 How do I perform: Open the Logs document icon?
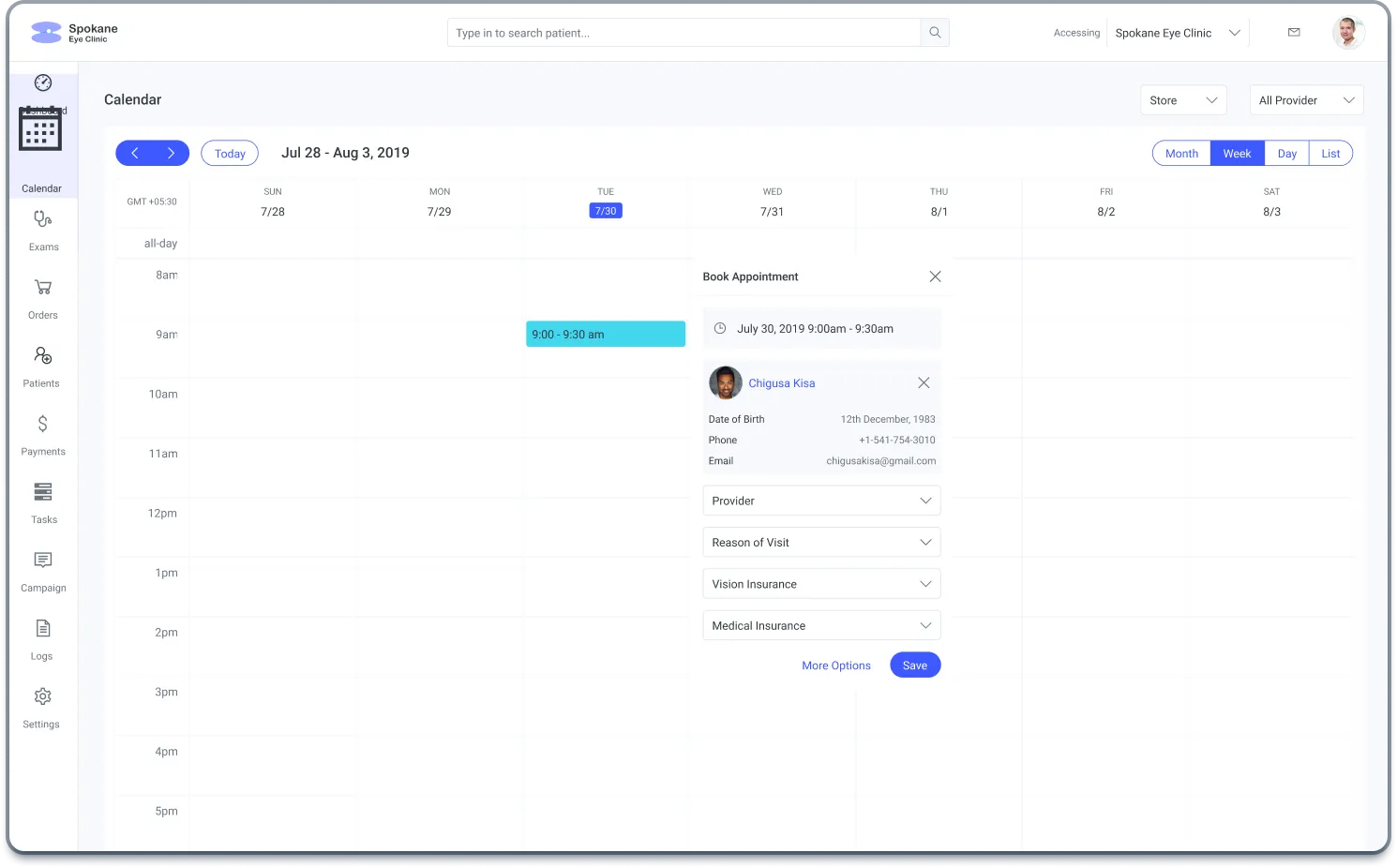pyautogui.click(x=43, y=629)
